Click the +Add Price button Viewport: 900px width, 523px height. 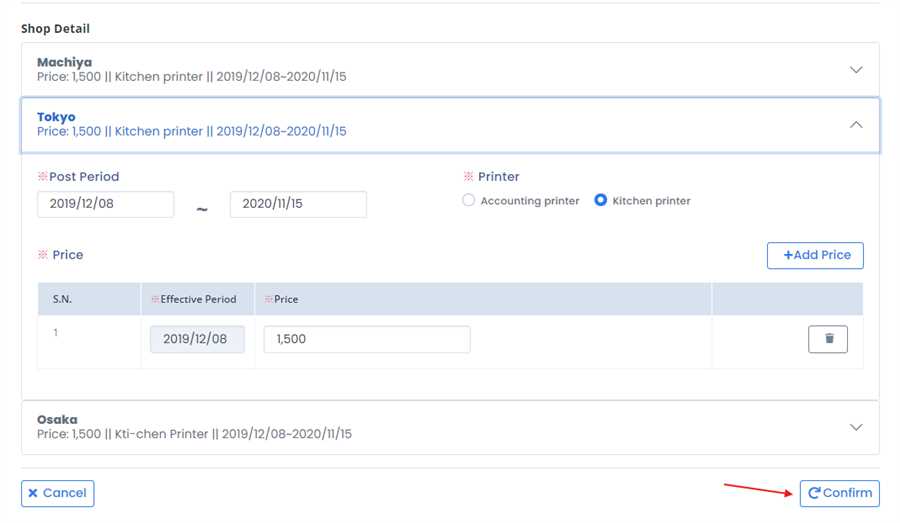click(815, 255)
